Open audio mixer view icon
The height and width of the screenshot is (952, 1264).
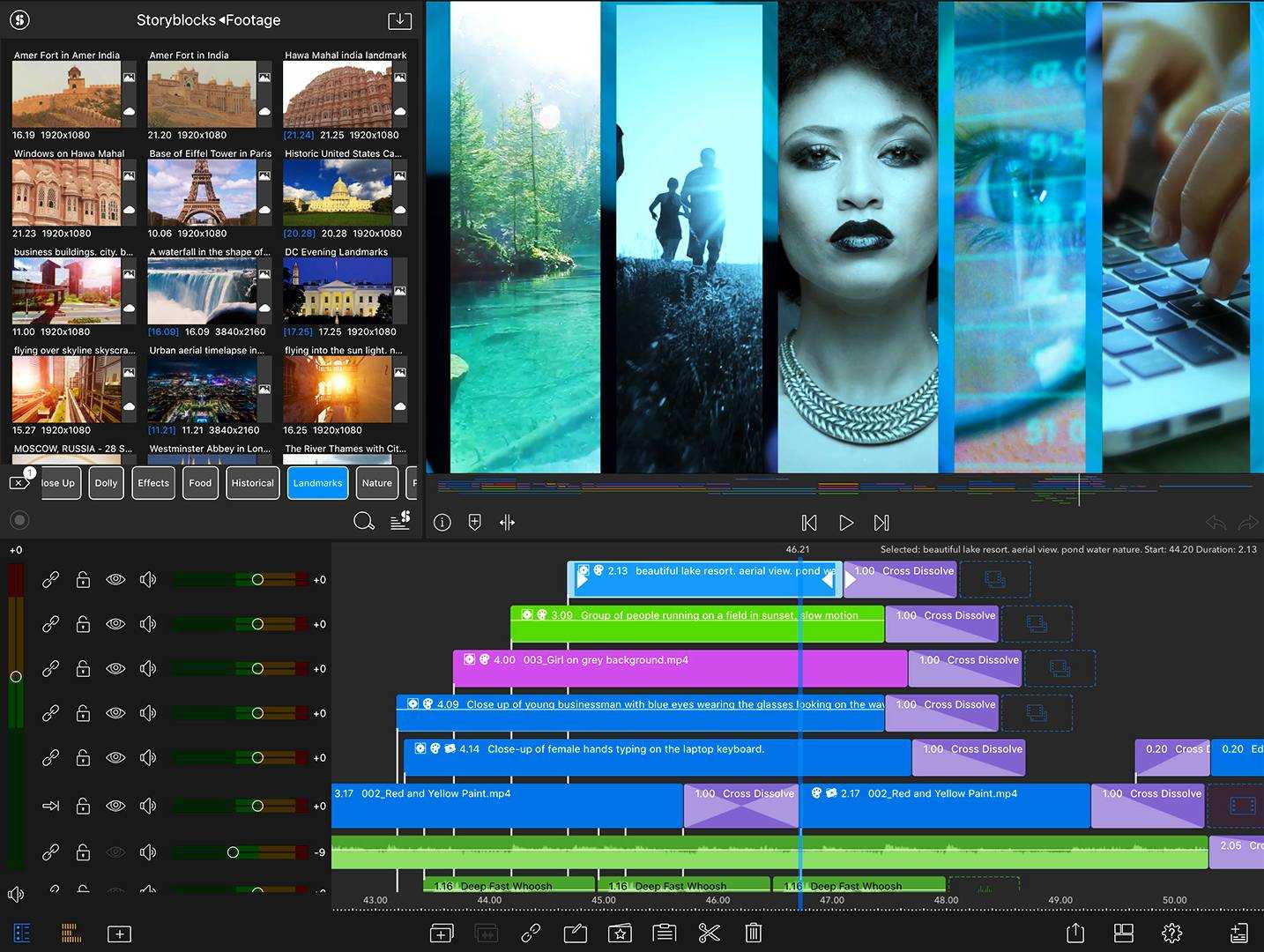coord(71,933)
